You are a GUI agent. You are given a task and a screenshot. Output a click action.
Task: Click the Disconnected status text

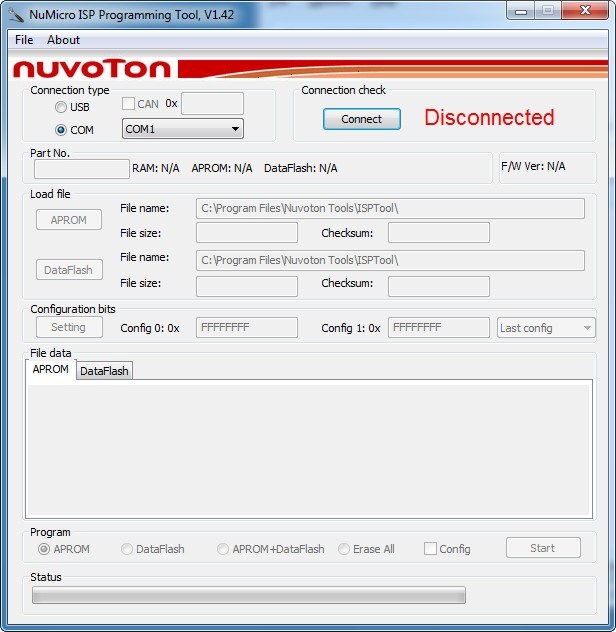(489, 117)
